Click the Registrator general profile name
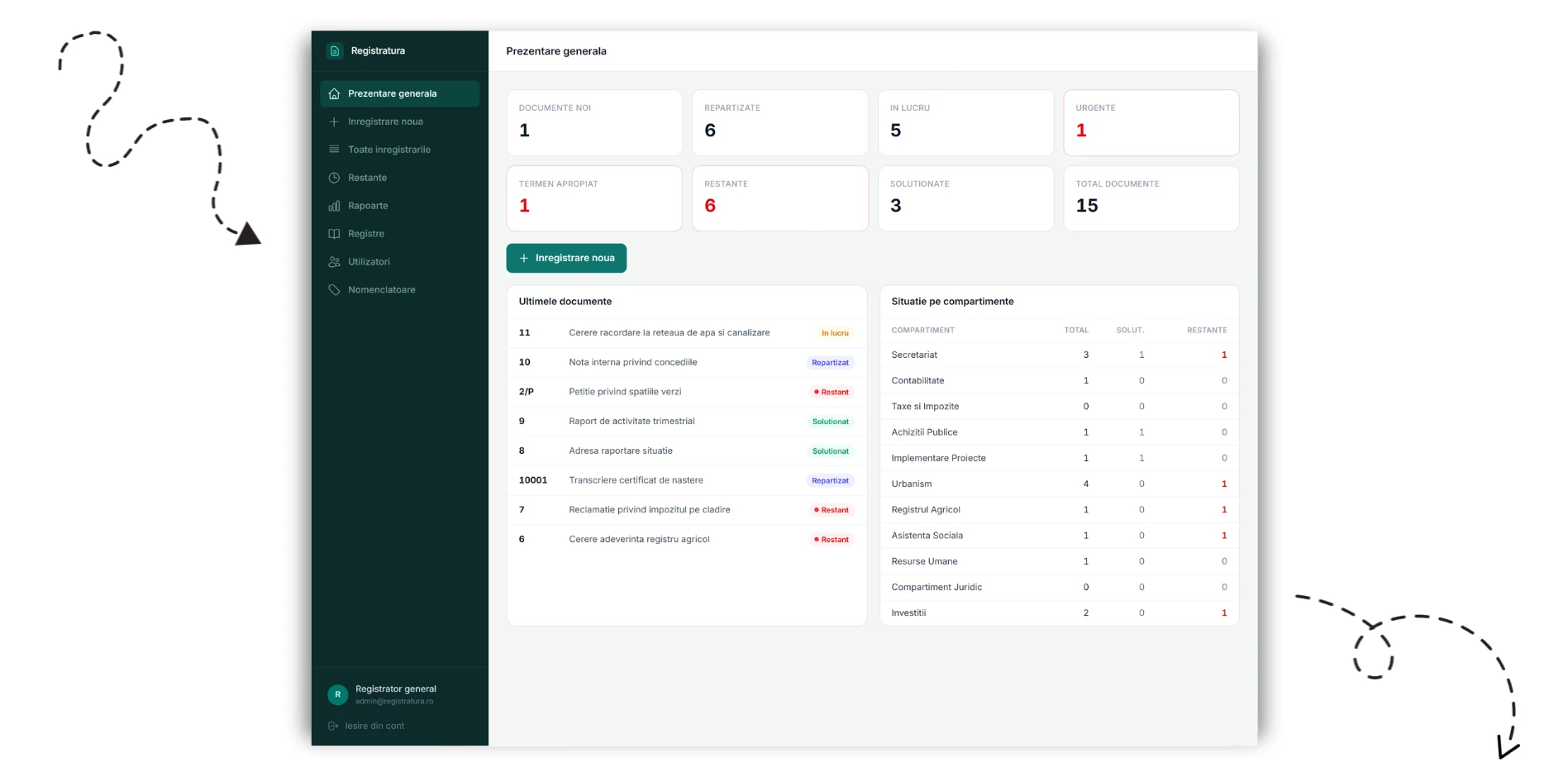This screenshot has height=777, width=1568. (x=396, y=689)
